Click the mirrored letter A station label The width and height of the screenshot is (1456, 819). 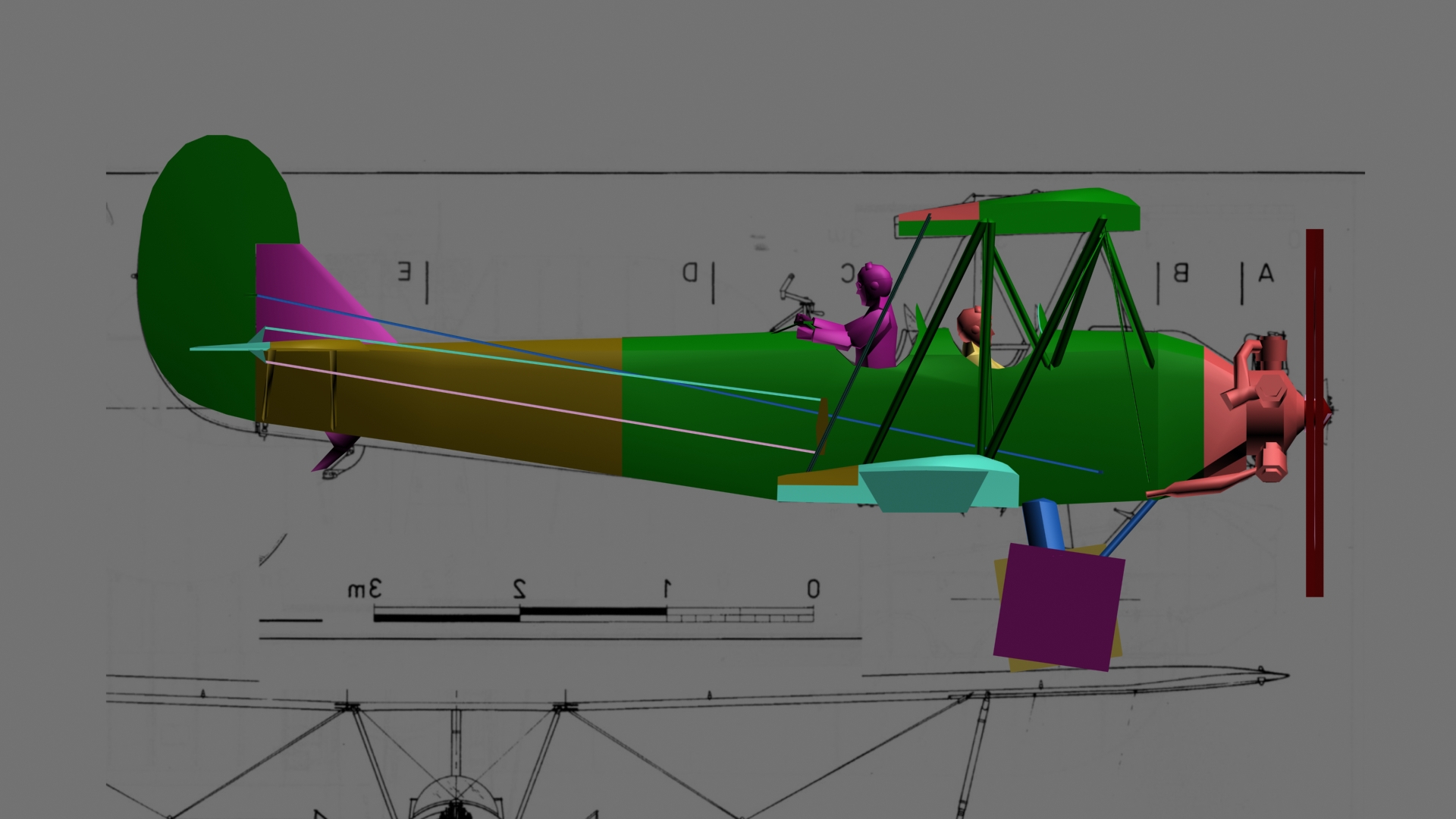click(1265, 274)
